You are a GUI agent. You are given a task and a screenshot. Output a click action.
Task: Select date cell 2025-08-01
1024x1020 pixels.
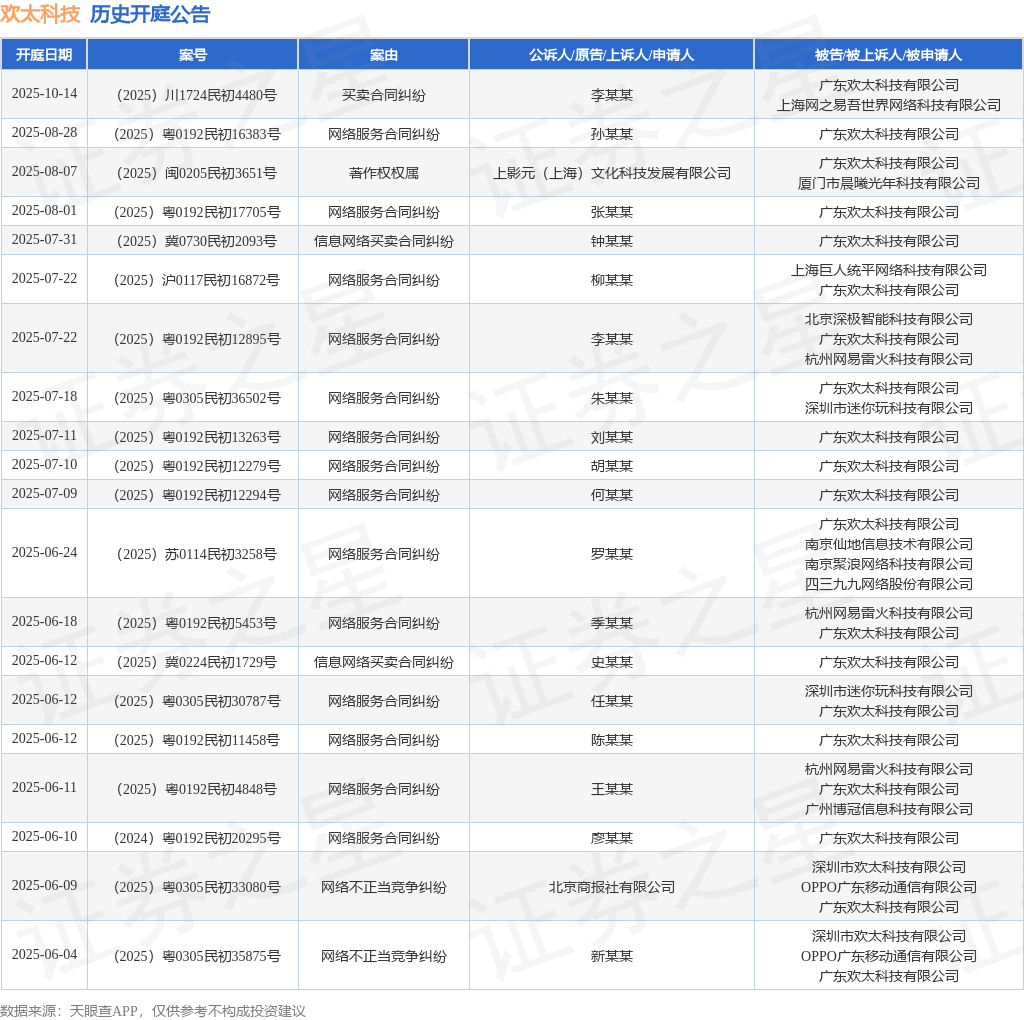[44, 210]
